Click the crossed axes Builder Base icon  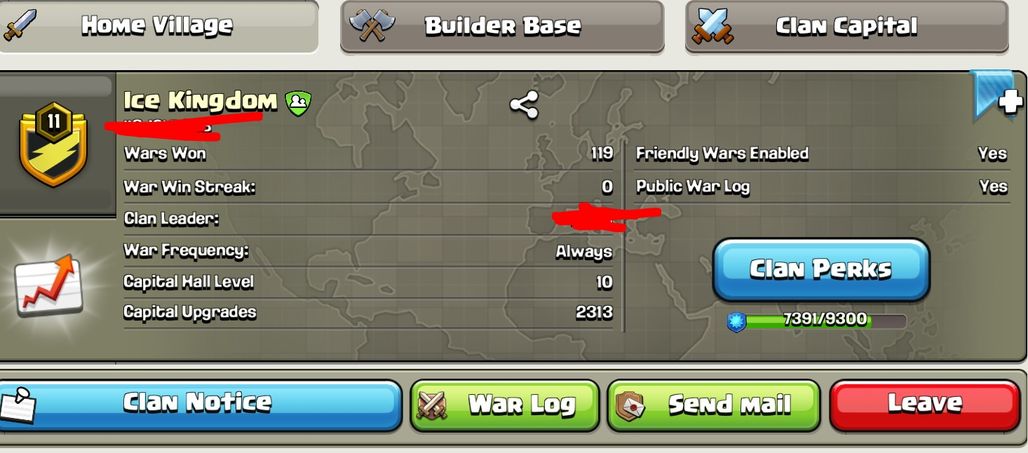pos(372,25)
